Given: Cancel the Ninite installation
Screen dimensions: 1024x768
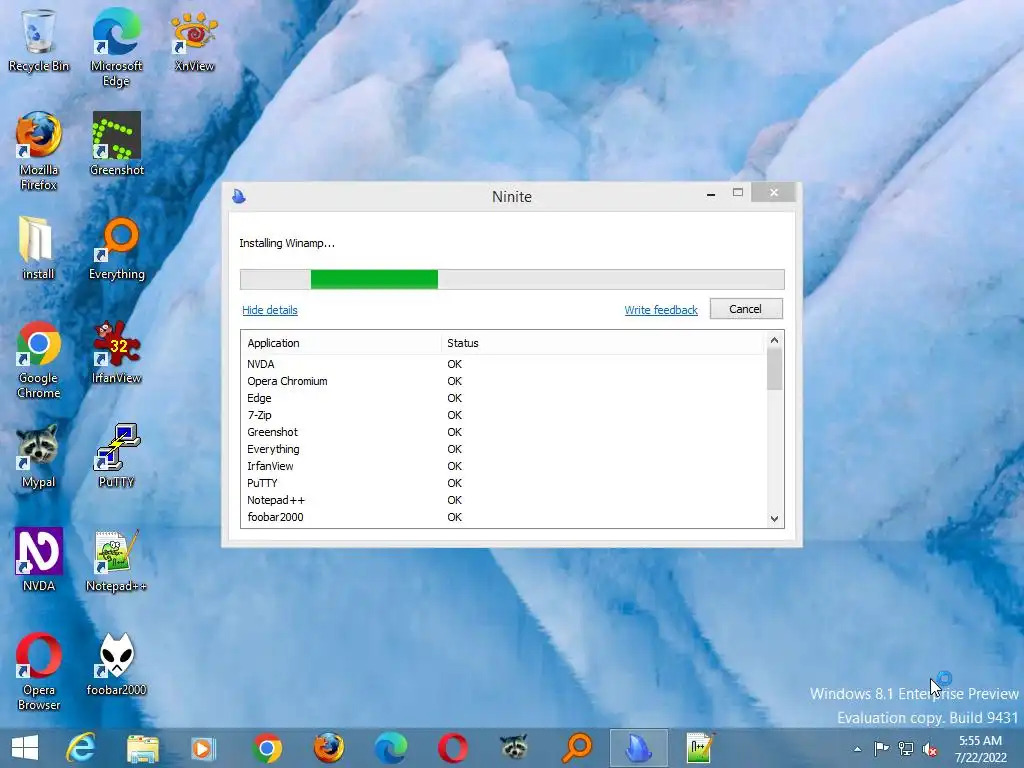Looking at the screenshot, I should coord(746,309).
